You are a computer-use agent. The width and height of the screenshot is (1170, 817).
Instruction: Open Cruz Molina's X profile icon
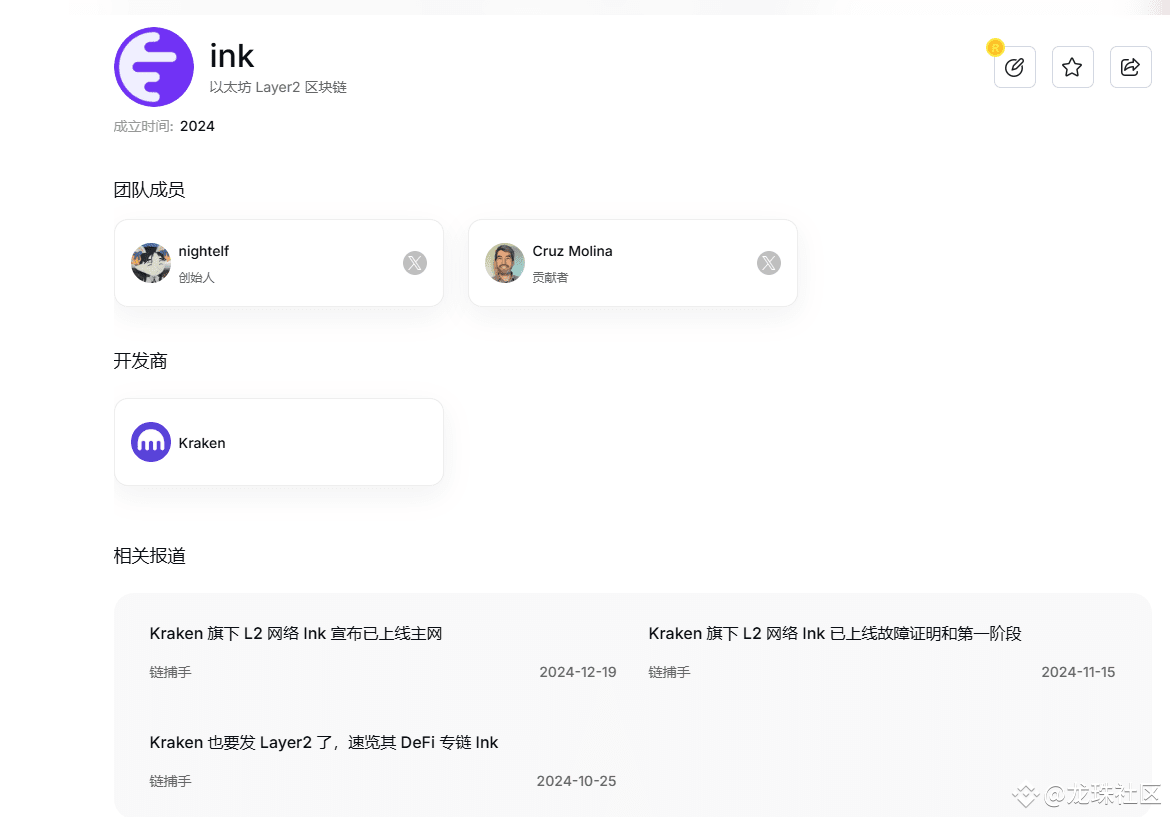tap(769, 263)
